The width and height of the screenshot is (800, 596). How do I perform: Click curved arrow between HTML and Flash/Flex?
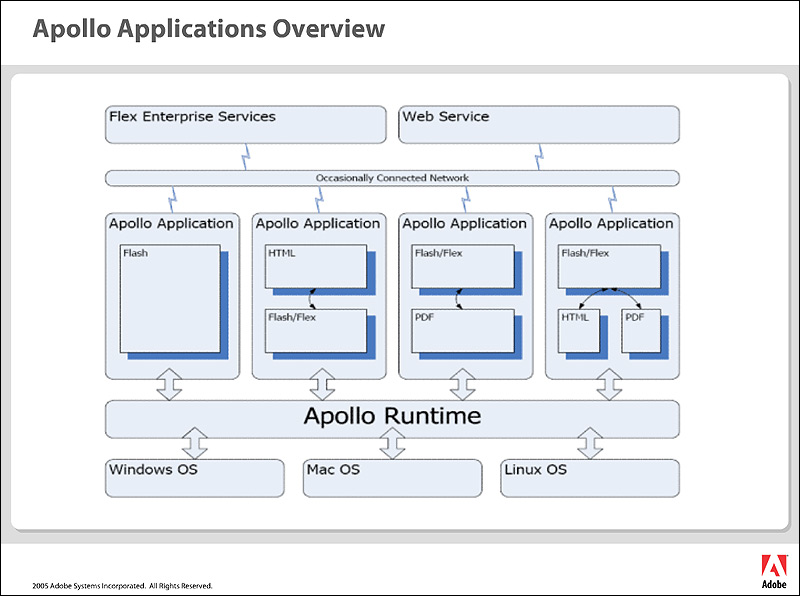pyautogui.click(x=312, y=299)
